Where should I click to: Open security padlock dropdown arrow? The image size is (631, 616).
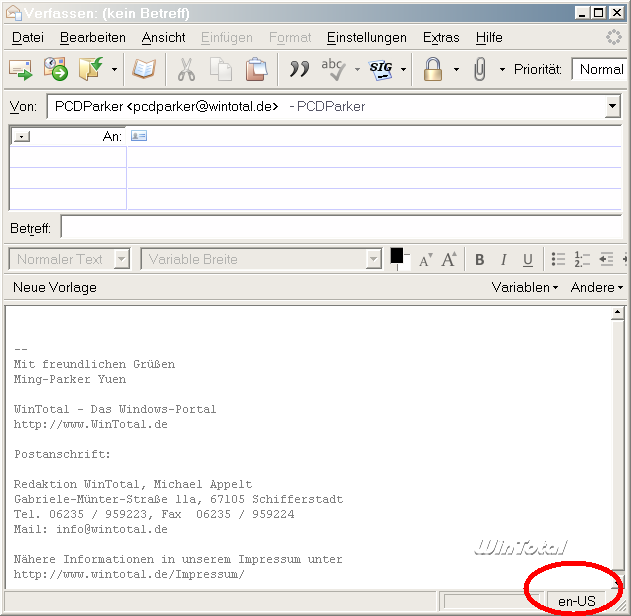456,70
